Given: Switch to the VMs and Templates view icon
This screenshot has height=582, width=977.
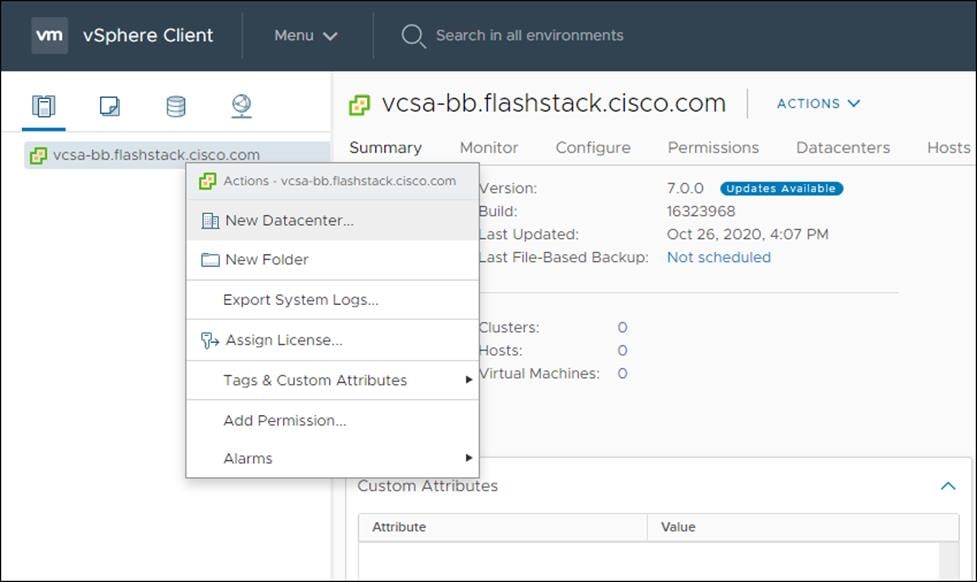Looking at the screenshot, I should tap(110, 106).
